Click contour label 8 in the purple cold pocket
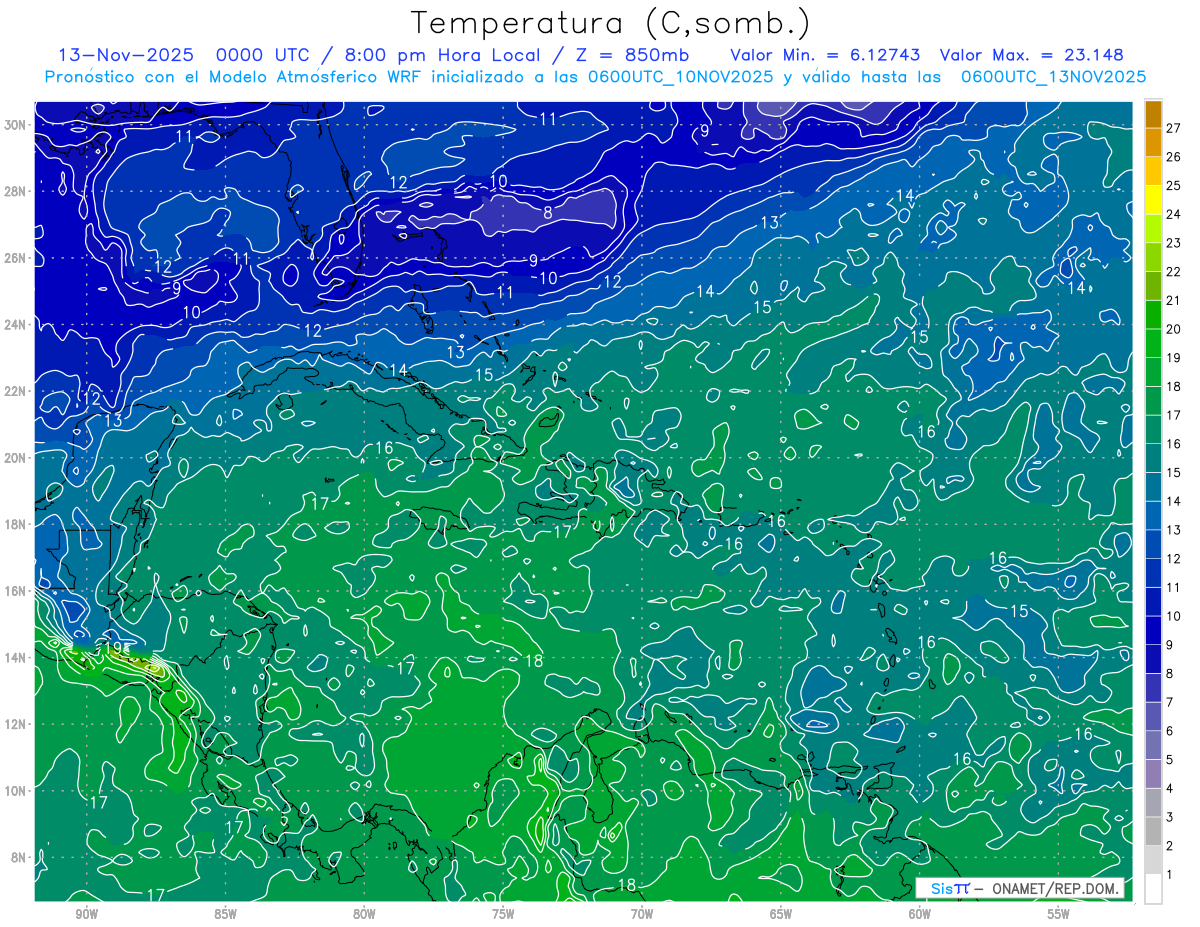 click(x=548, y=213)
